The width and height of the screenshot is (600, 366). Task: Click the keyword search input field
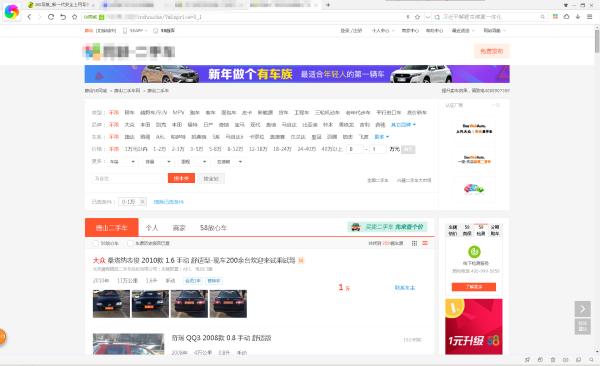point(129,178)
